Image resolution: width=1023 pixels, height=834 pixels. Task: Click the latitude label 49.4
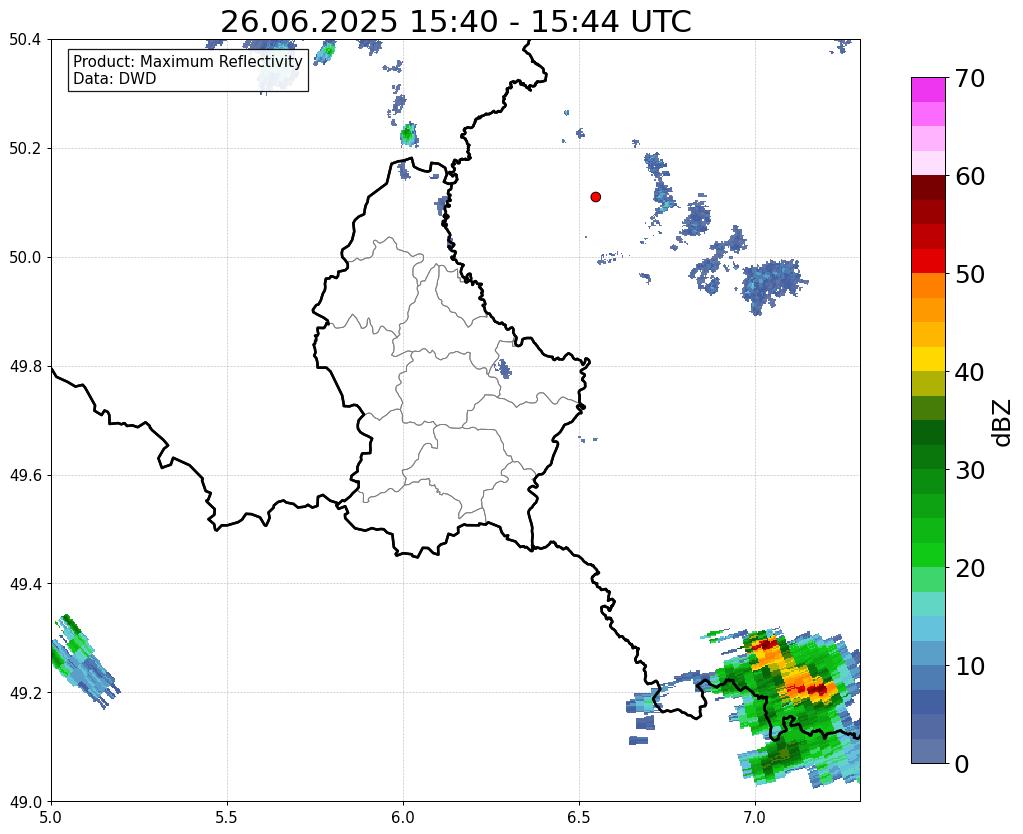pos(25,584)
